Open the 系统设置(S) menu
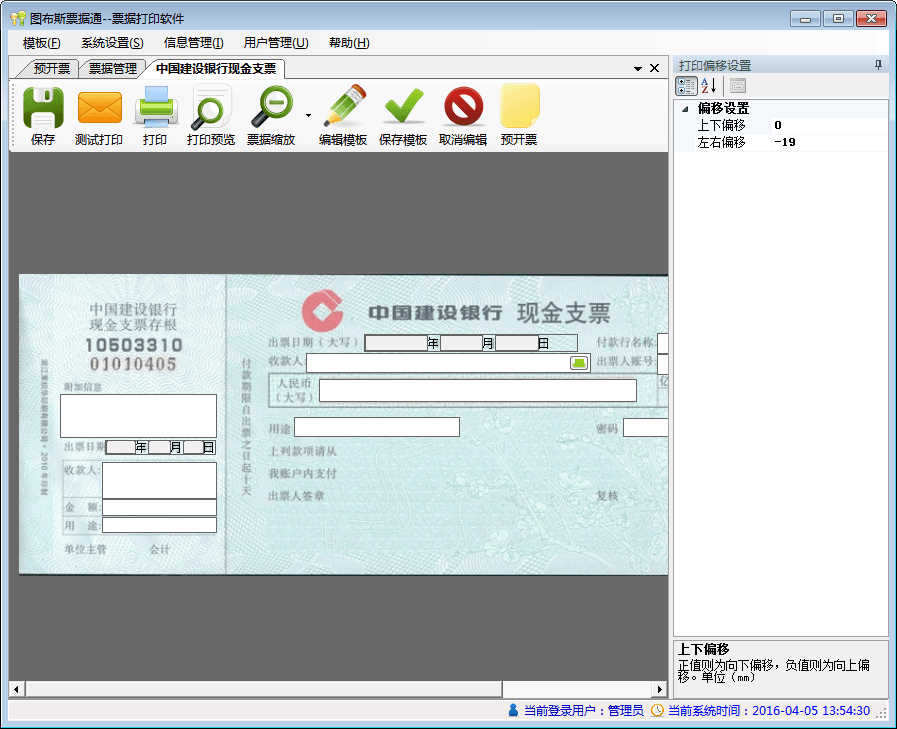The image size is (897, 729). point(112,43)
